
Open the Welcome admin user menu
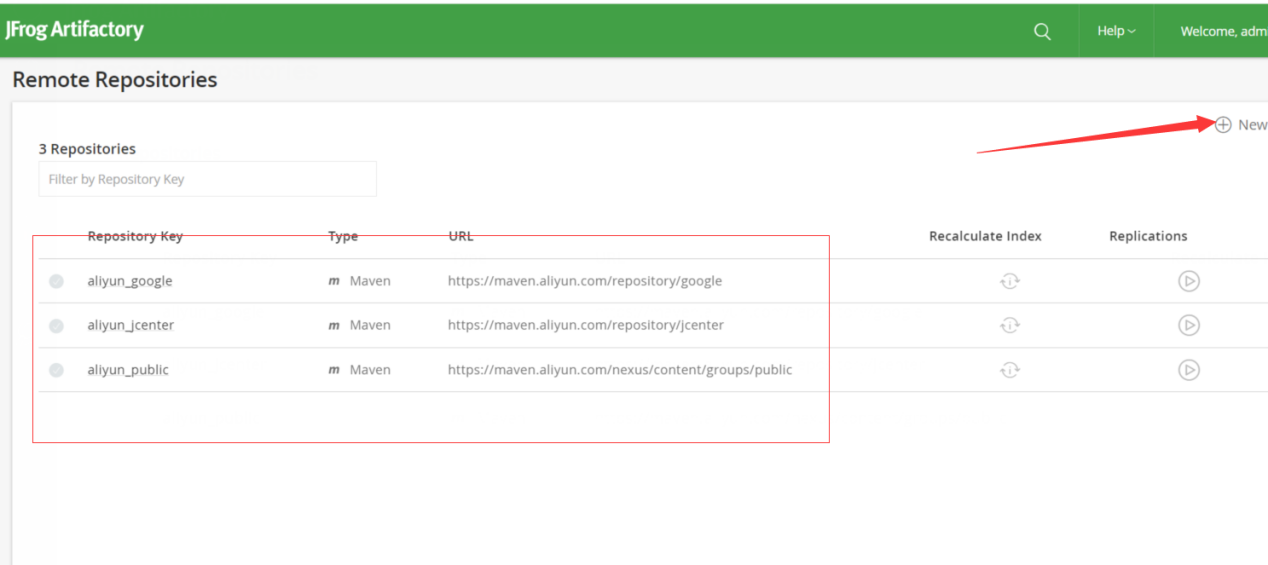1223,31
